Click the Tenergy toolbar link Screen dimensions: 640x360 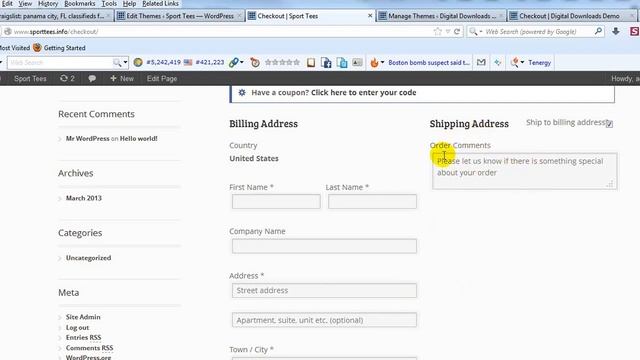[x=539, y=62]
